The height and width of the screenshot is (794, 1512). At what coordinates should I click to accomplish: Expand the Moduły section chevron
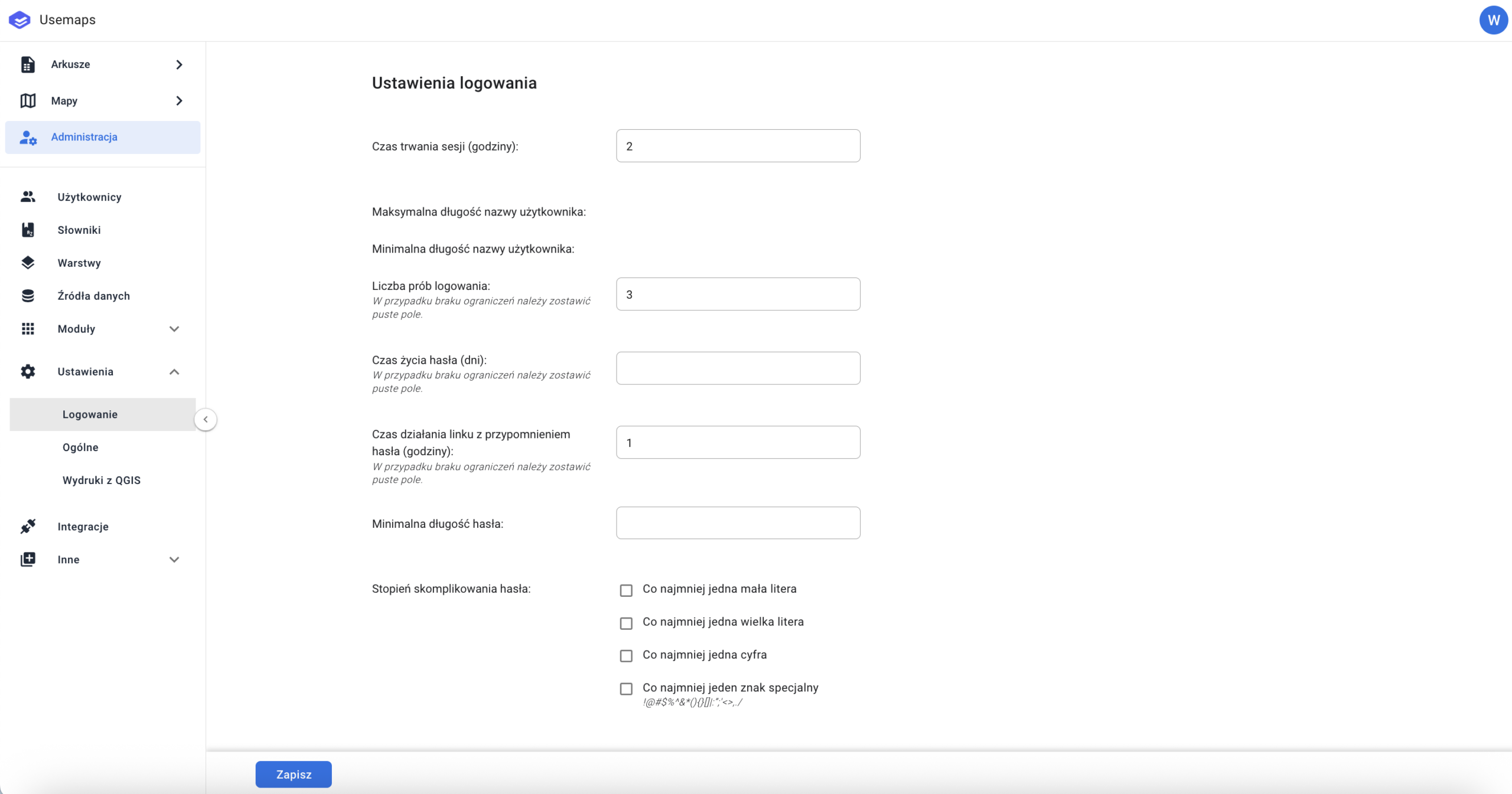point(174,329)
